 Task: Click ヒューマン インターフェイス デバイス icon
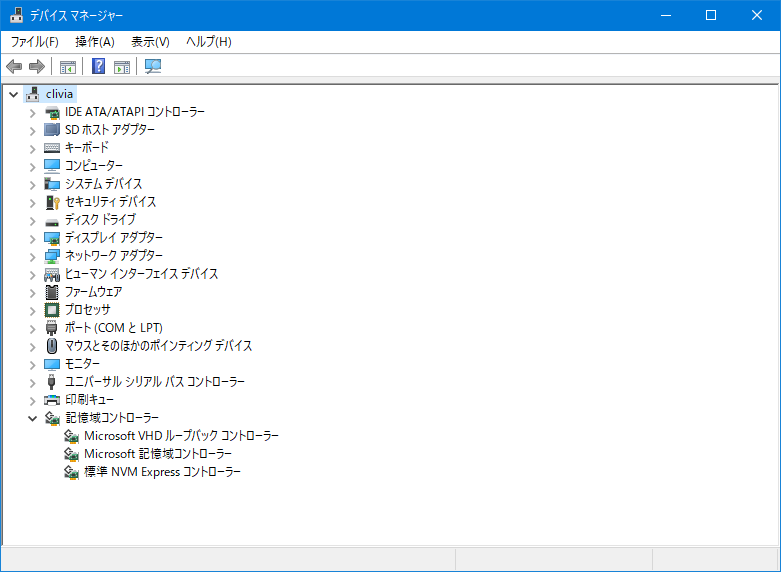pos(52,275)
